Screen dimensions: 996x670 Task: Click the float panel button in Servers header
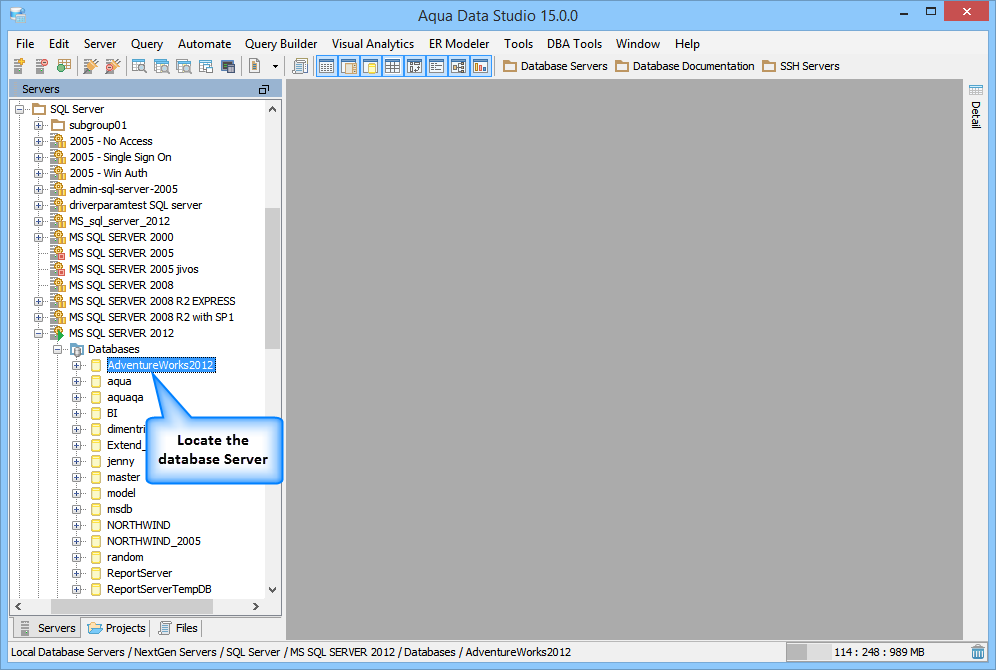tap(264, 90)
